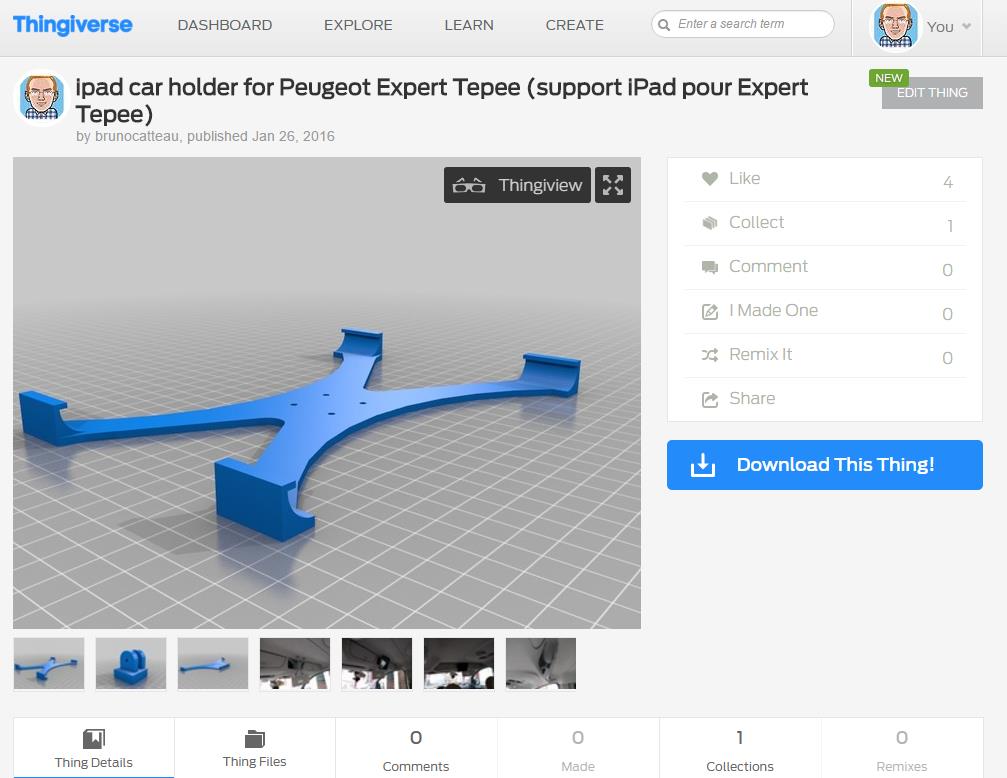Open brunocatteau's profile link
The width and height of the screenshot is (1007, 778).
coord(137,136)
